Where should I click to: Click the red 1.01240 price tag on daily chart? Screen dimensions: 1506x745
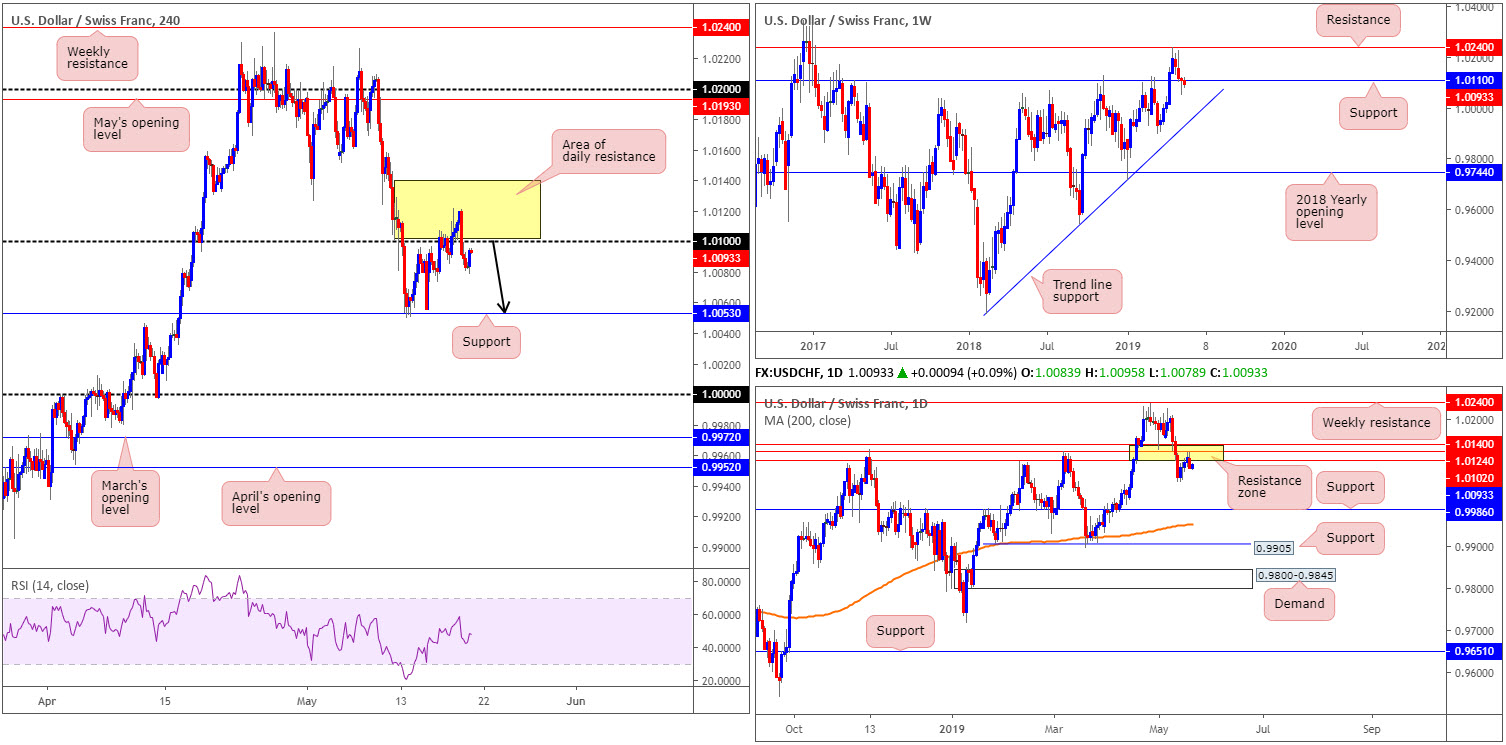1474,461
